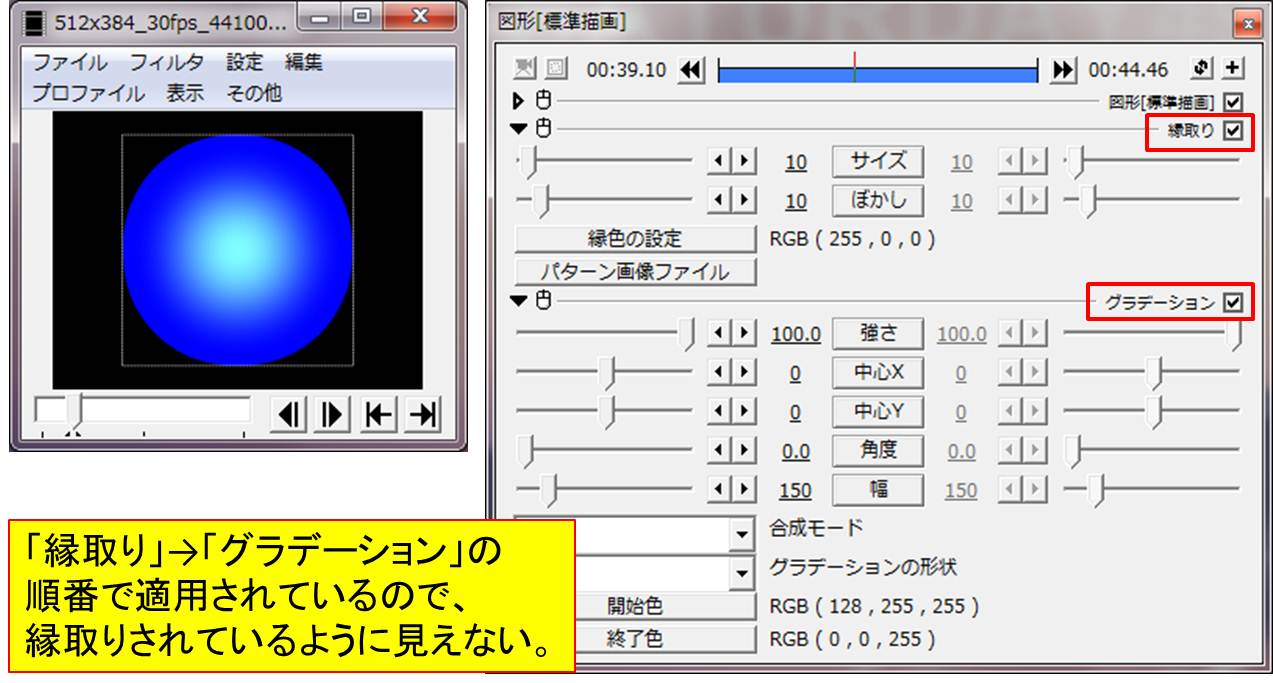Disable the グラデーション effect checkbox
This screenshot has width=1273, height=683.
coord(1232,301)
